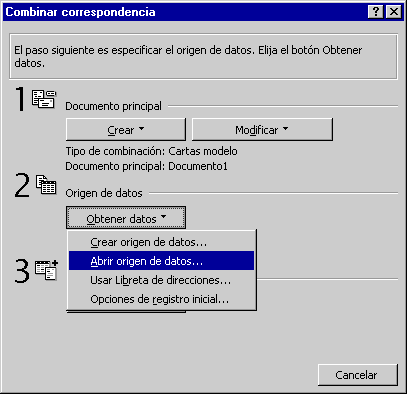The height and width of the screenshot is (394, 407).
Task: Click the instruction text box at top
Action: 203,57
